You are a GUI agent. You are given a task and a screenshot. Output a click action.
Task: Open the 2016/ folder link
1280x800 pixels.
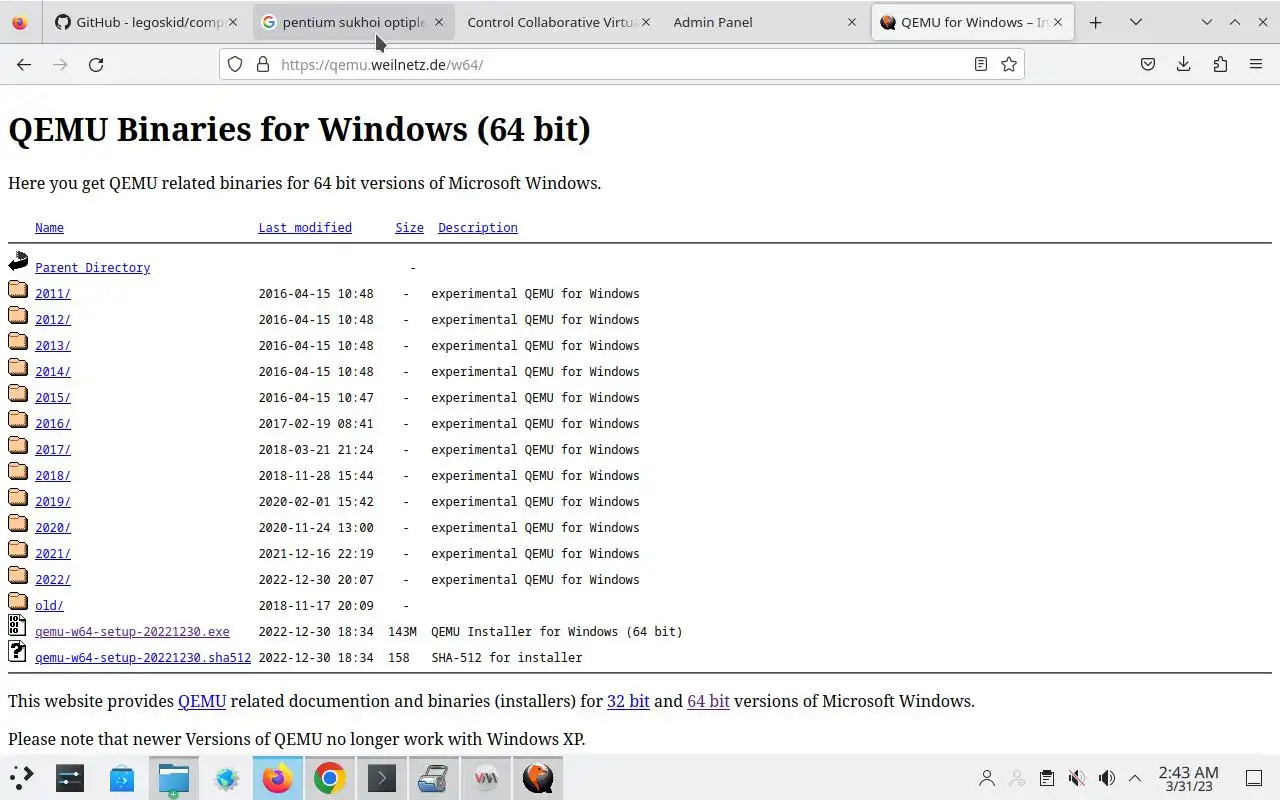pos(53,424)
